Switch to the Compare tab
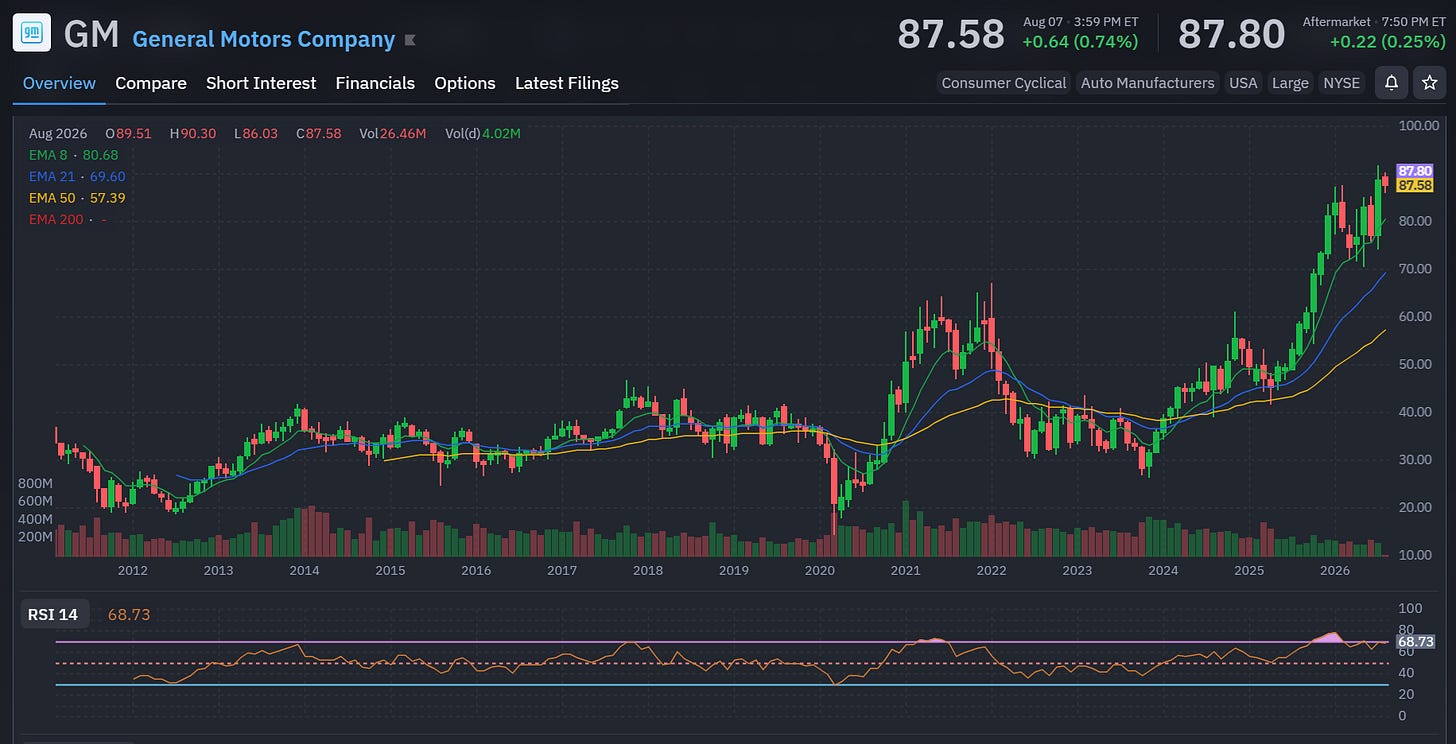This screenshot has height=744, width=1456. click(151, 83)
